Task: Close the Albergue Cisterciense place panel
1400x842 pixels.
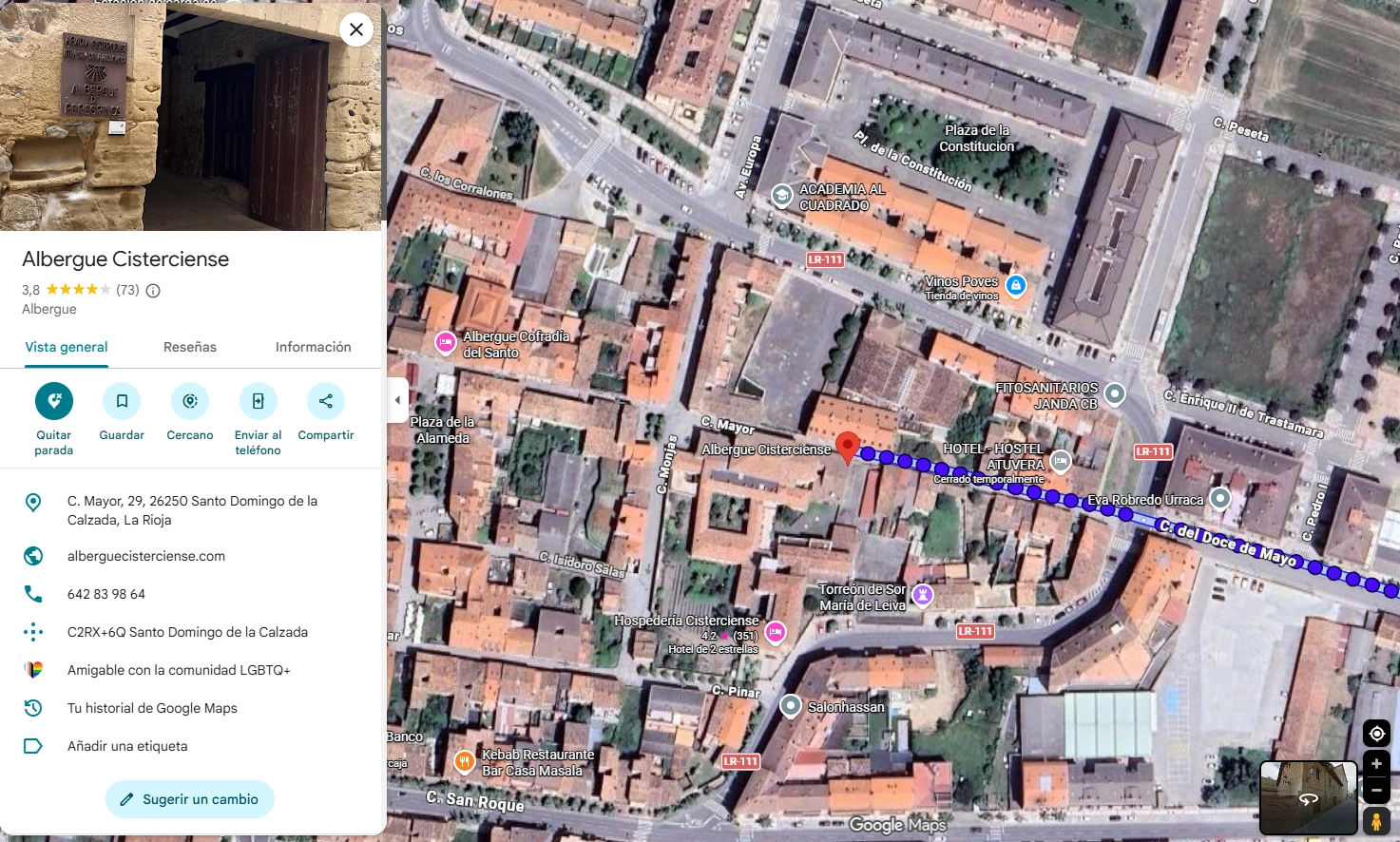Action: tap(356, 29)
